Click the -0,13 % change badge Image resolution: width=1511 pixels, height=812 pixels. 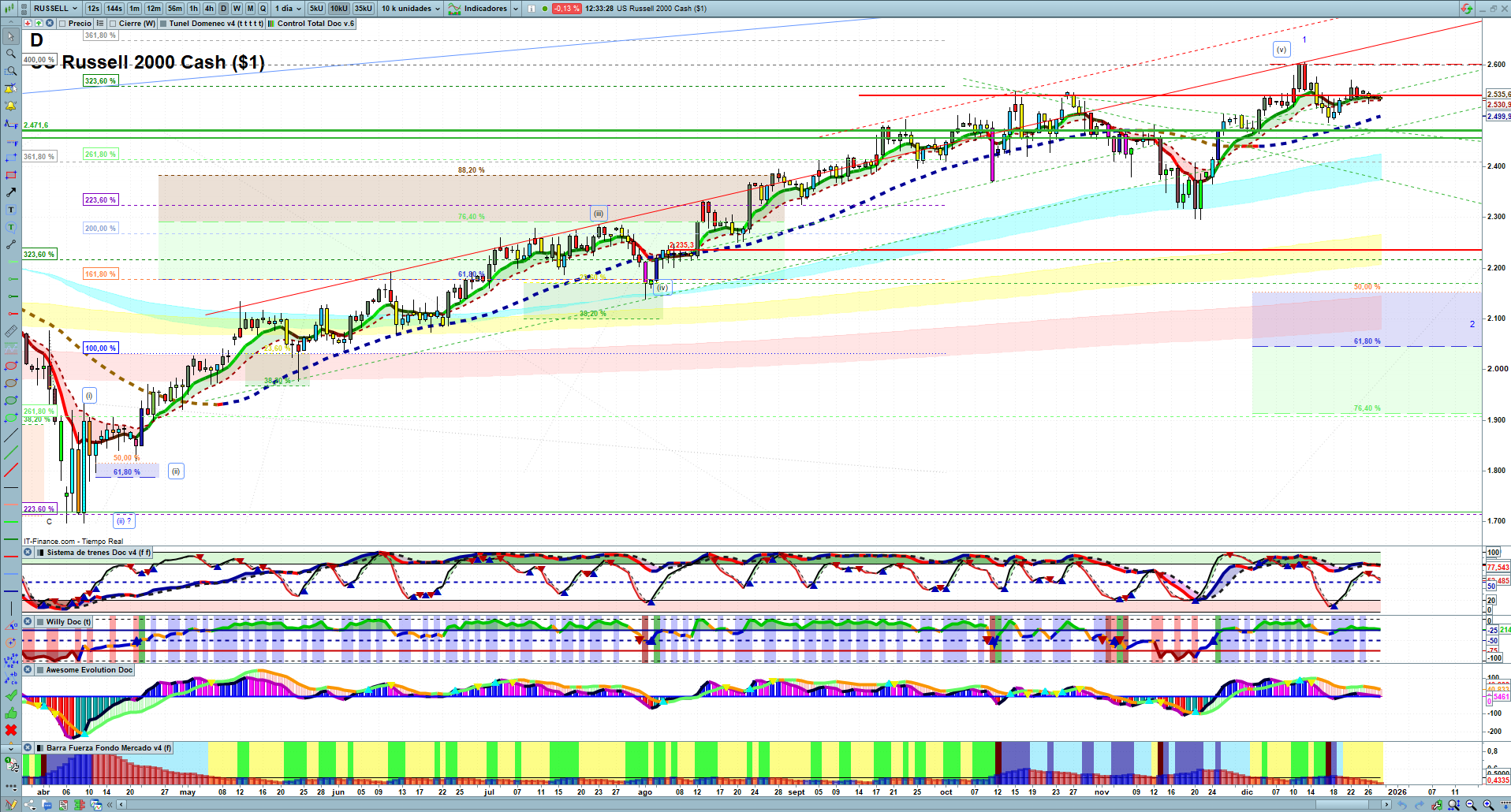(566, 9)
